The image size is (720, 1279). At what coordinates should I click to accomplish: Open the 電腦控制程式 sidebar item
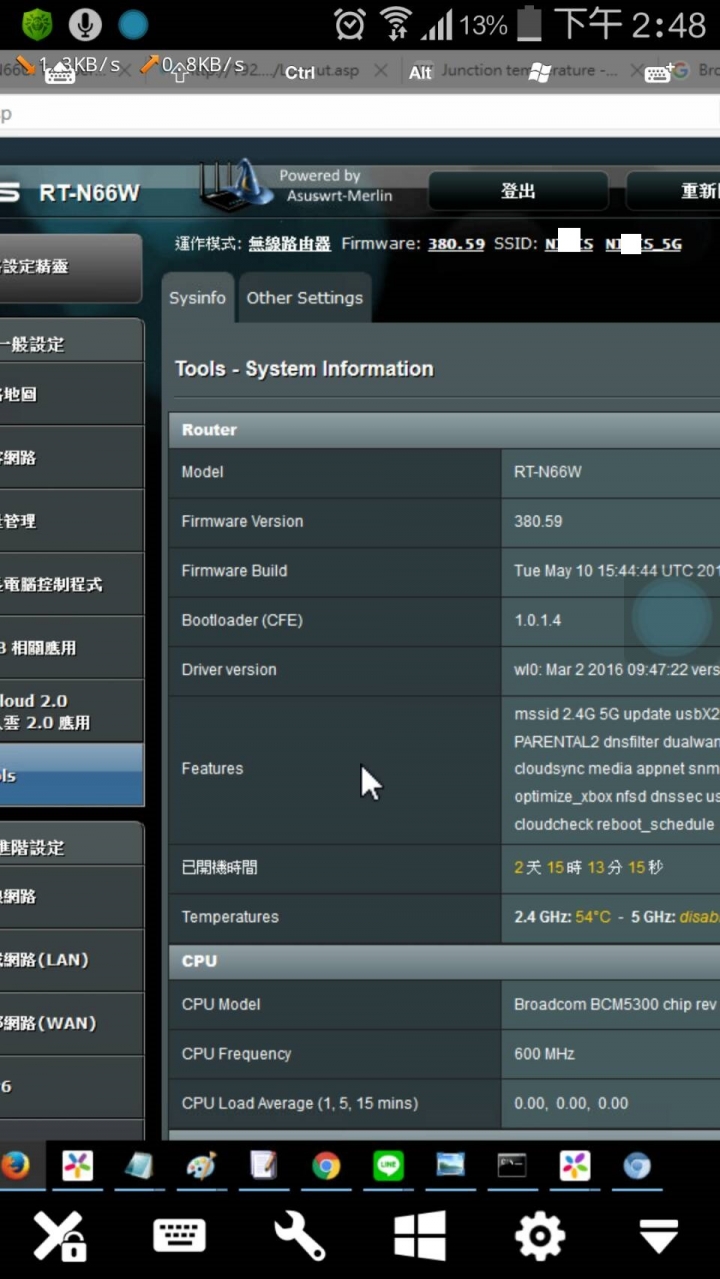pos(71,584)
